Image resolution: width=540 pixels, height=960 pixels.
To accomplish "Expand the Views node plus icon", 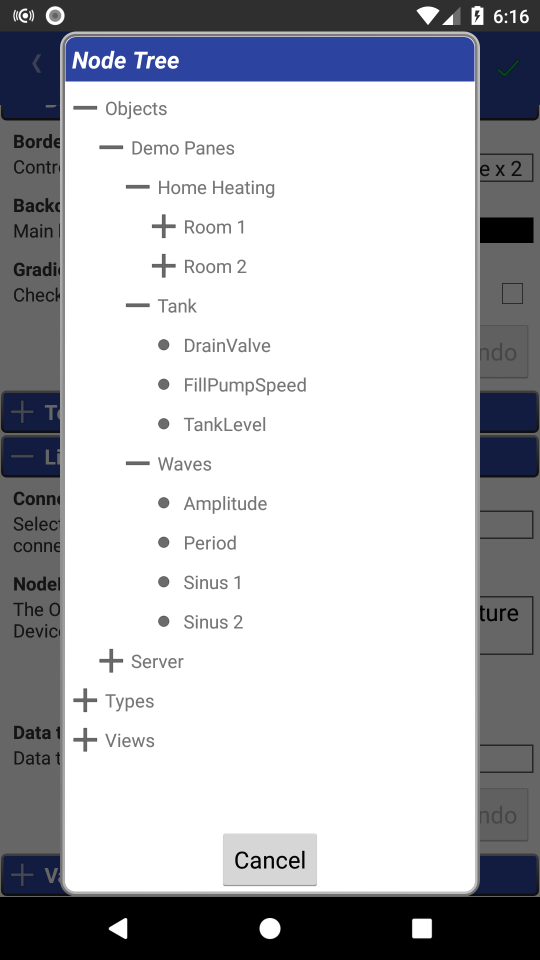I will click(85, 740).
